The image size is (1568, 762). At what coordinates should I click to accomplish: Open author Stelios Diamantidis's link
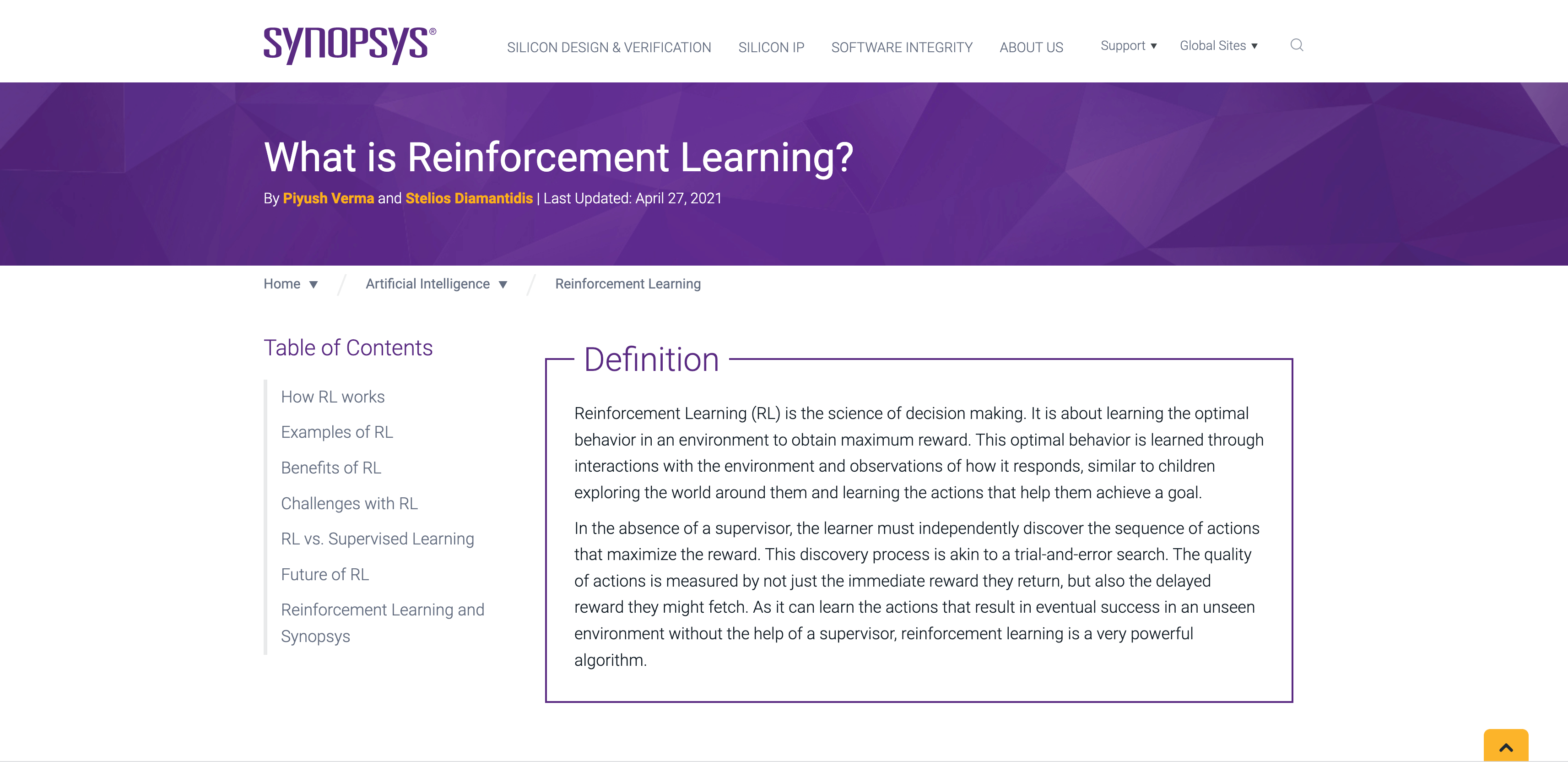click(x=469, y=199)
